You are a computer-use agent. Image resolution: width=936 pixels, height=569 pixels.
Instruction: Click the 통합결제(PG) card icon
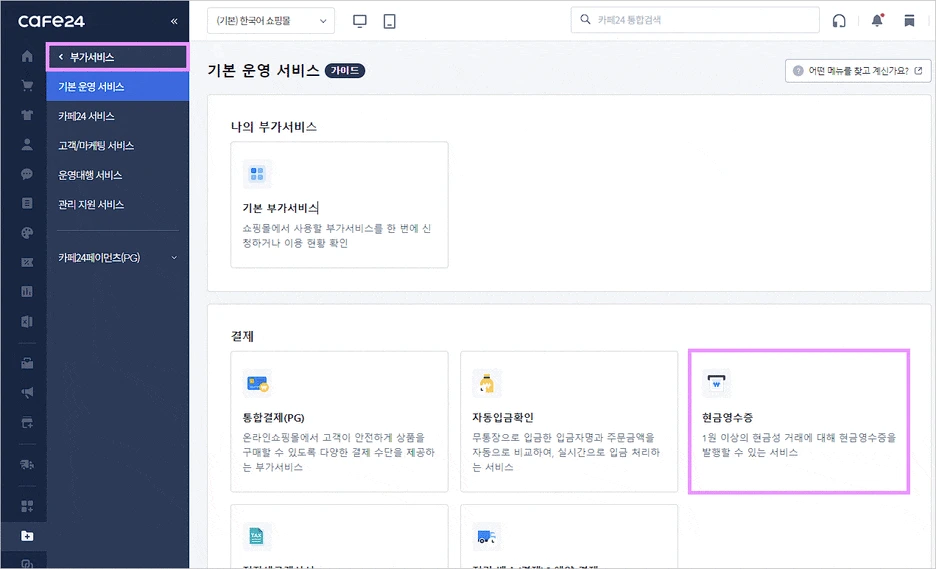point(257,383)
